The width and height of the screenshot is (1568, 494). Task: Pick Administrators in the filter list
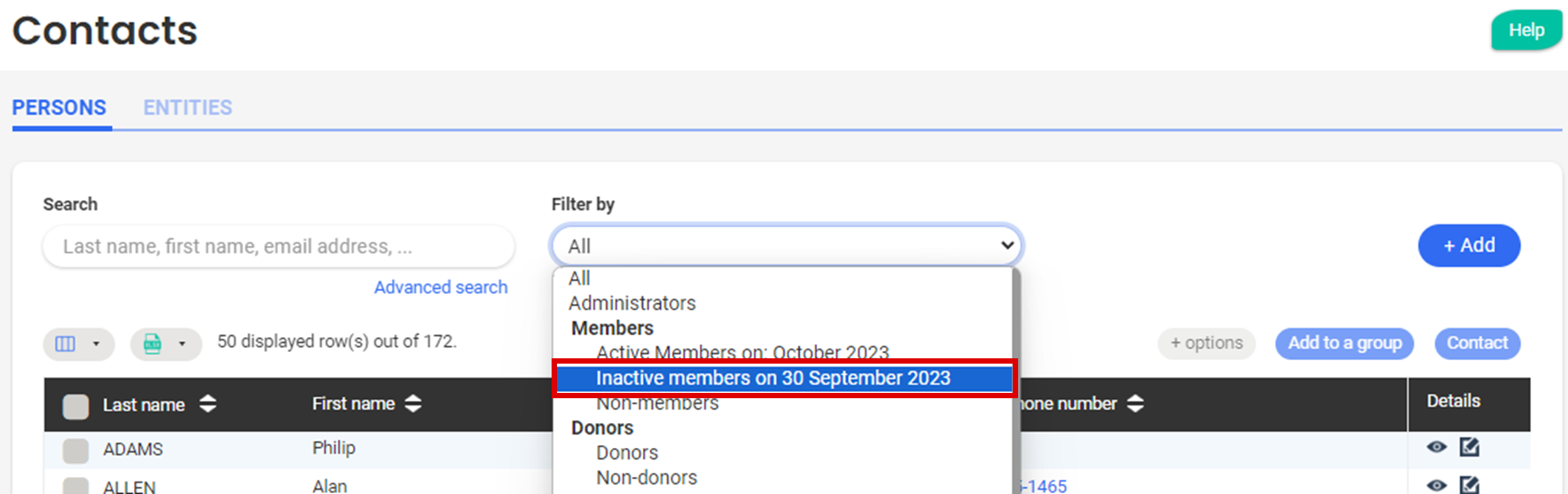coord(631,303)
